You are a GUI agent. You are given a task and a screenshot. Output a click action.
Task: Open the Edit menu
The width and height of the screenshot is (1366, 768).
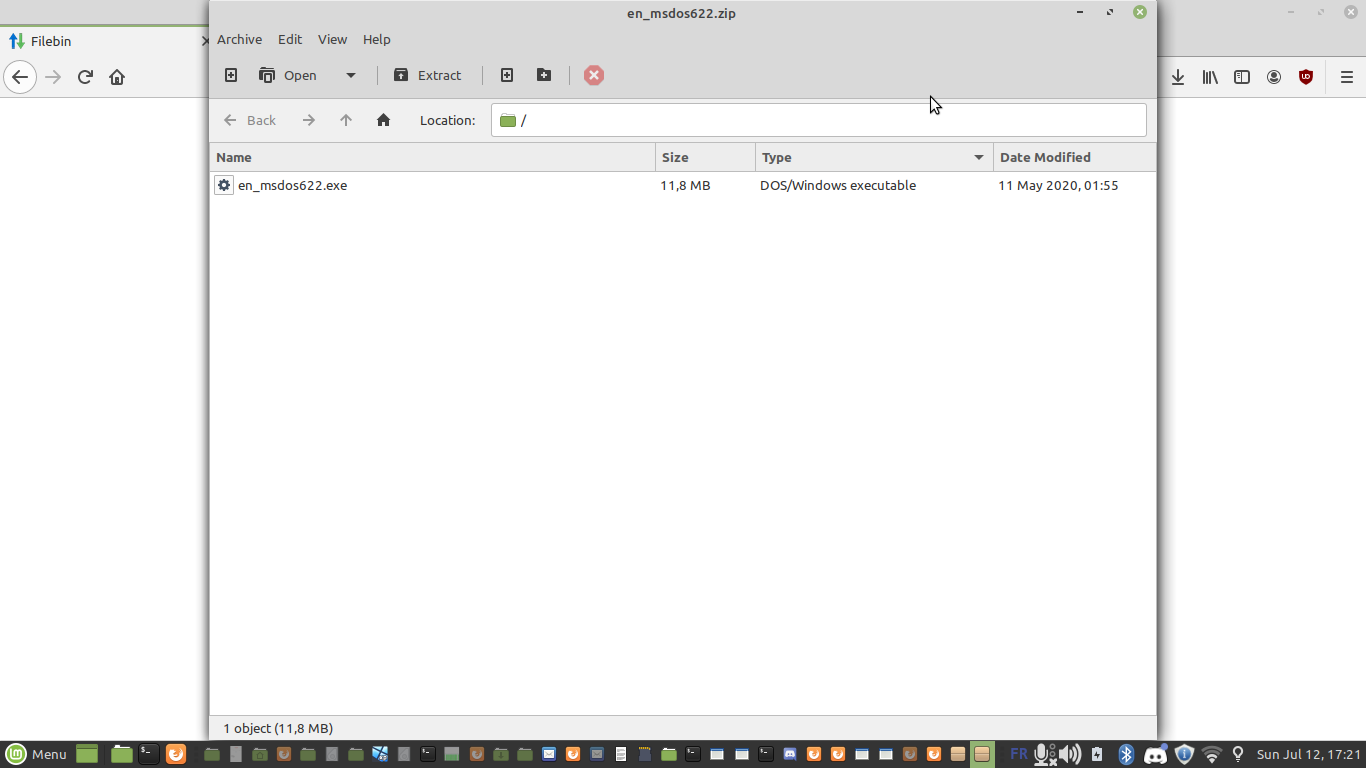tap(290, 39)
